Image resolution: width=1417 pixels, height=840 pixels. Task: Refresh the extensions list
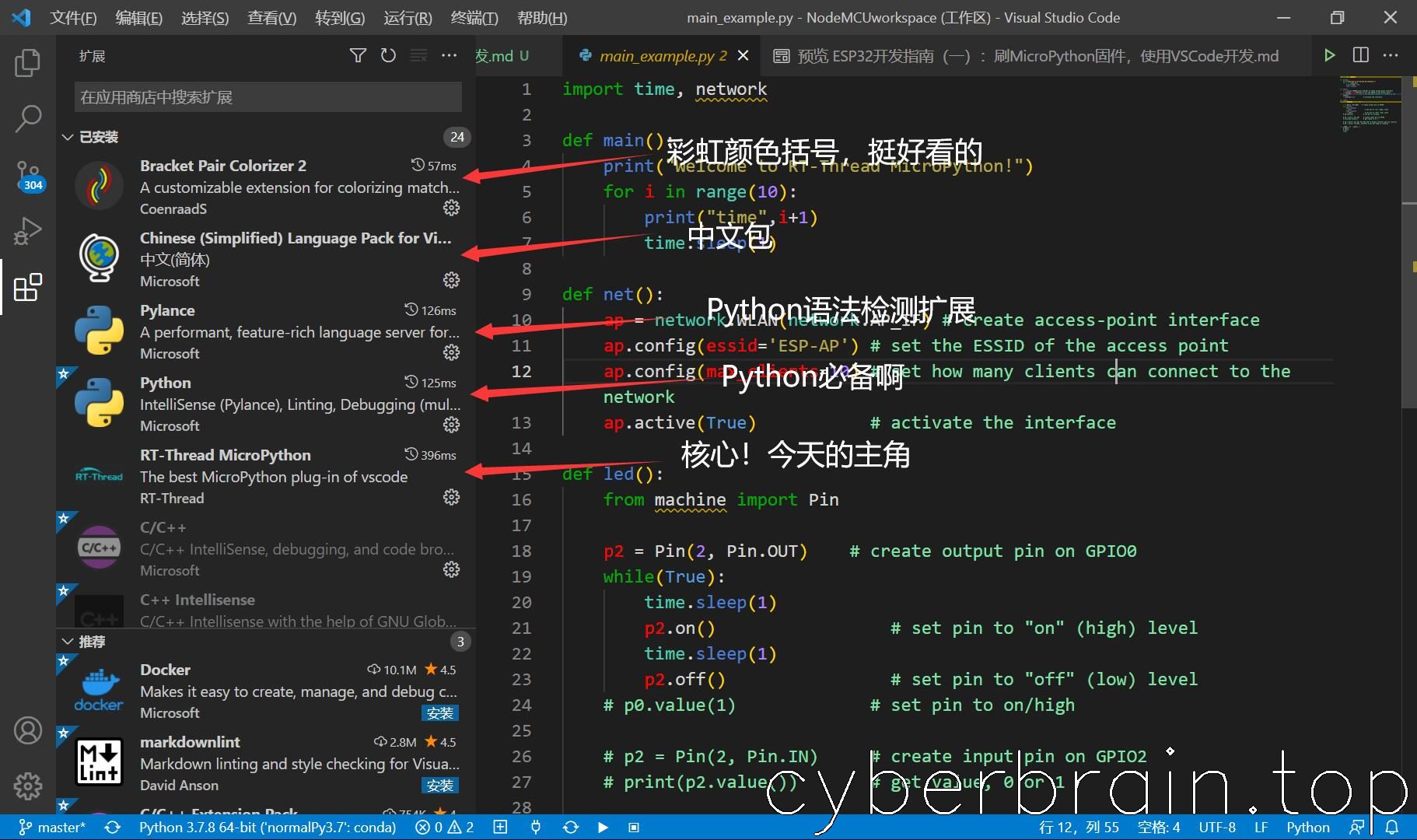388,55
